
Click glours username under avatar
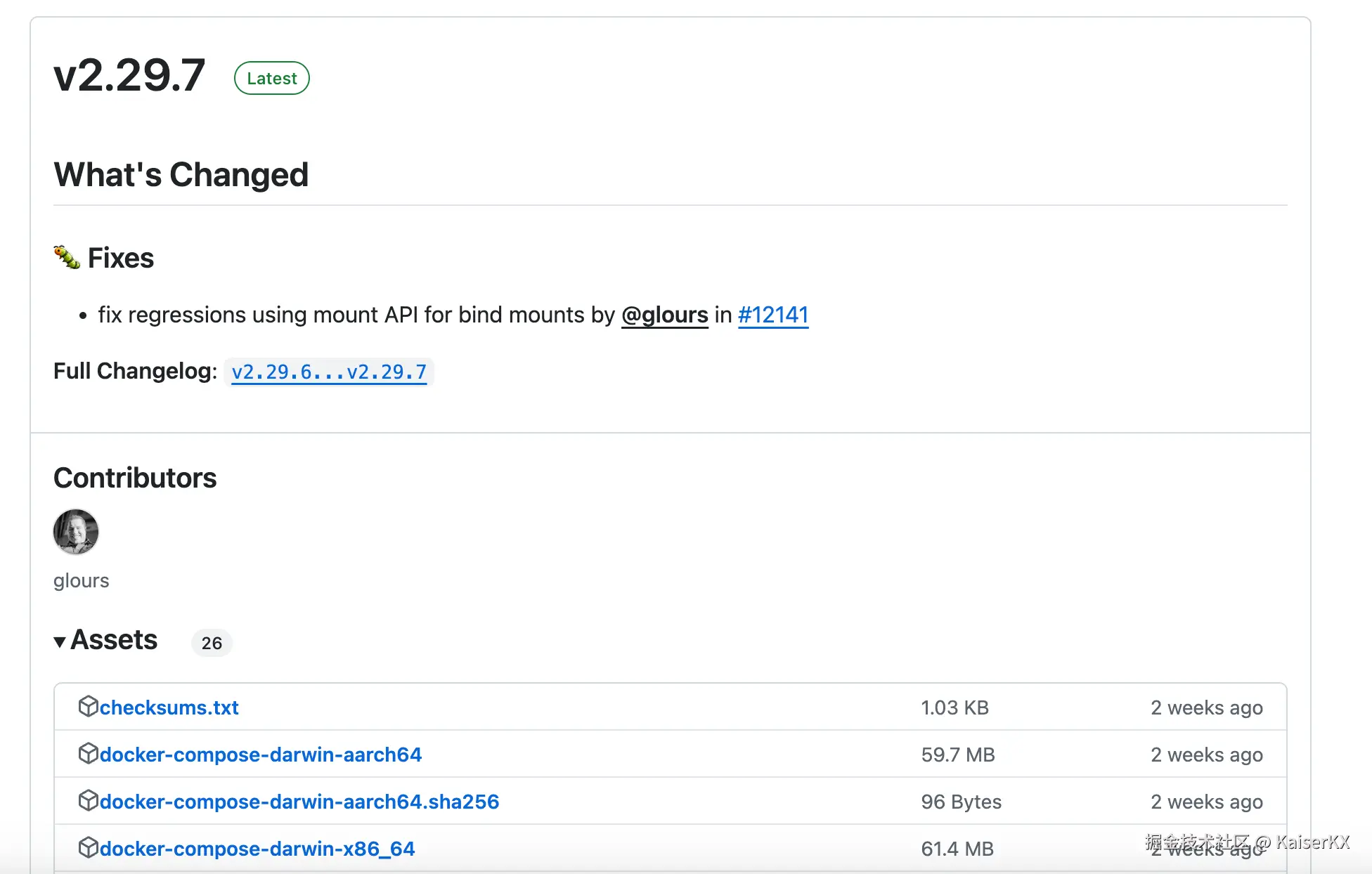tap(82, 580)
